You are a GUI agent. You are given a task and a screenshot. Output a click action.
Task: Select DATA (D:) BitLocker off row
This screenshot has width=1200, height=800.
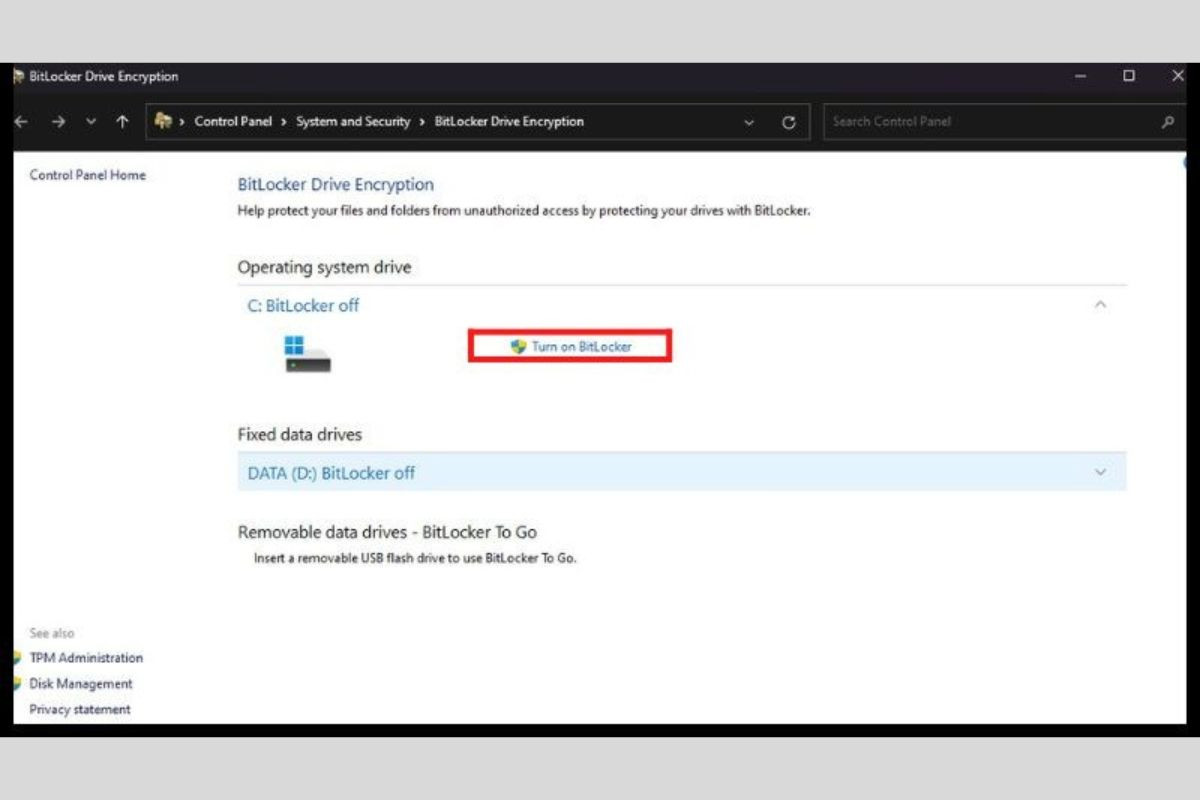[681, 473]
